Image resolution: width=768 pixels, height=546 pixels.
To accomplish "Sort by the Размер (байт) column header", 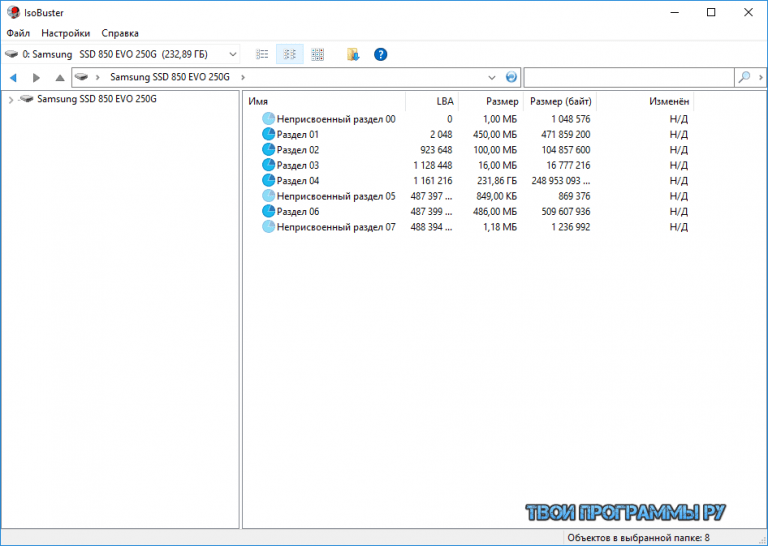I will (560, 101).
